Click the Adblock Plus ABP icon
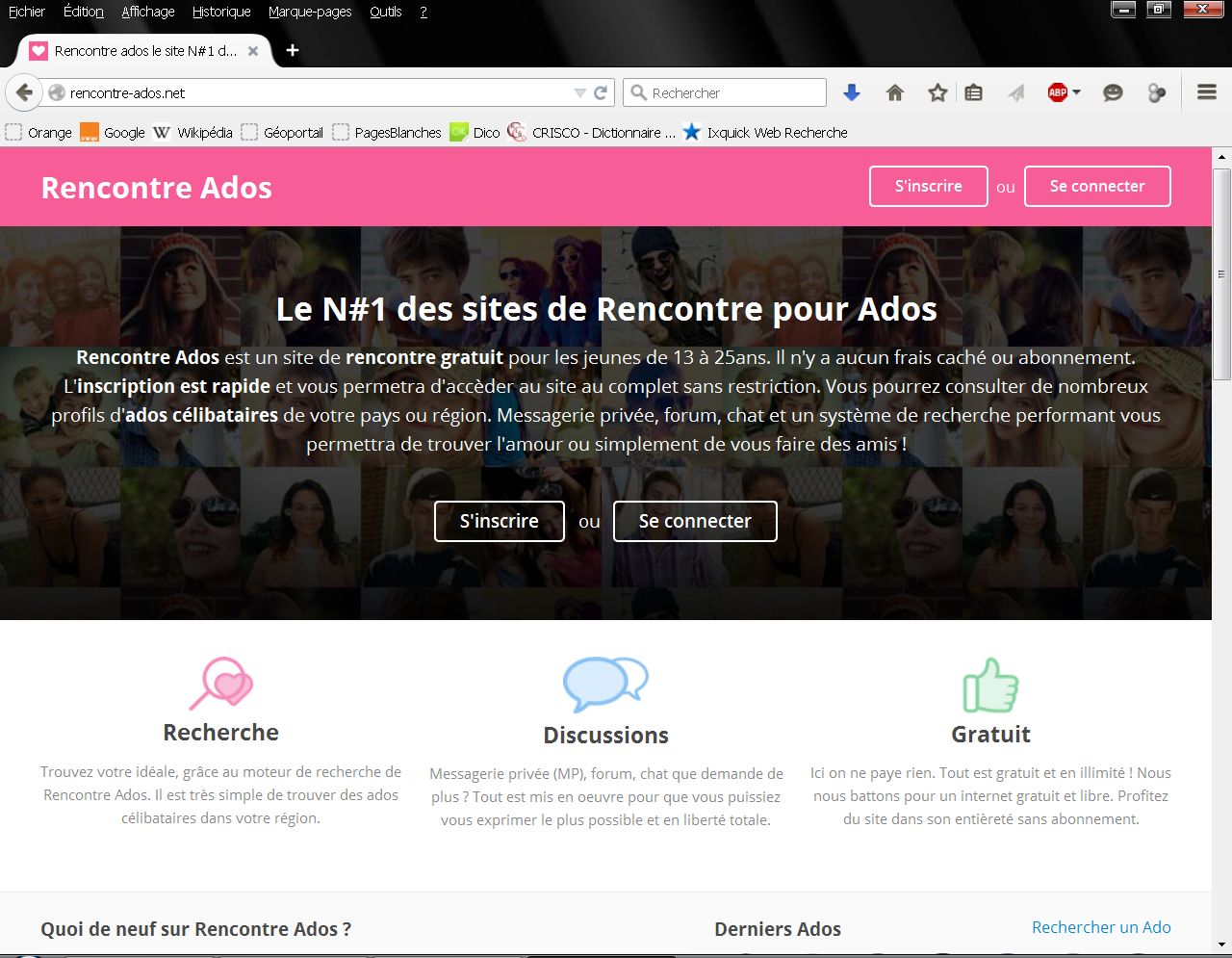This screenshot has height=958, width=1232. pyautogui.click(x=1057, y=92)
